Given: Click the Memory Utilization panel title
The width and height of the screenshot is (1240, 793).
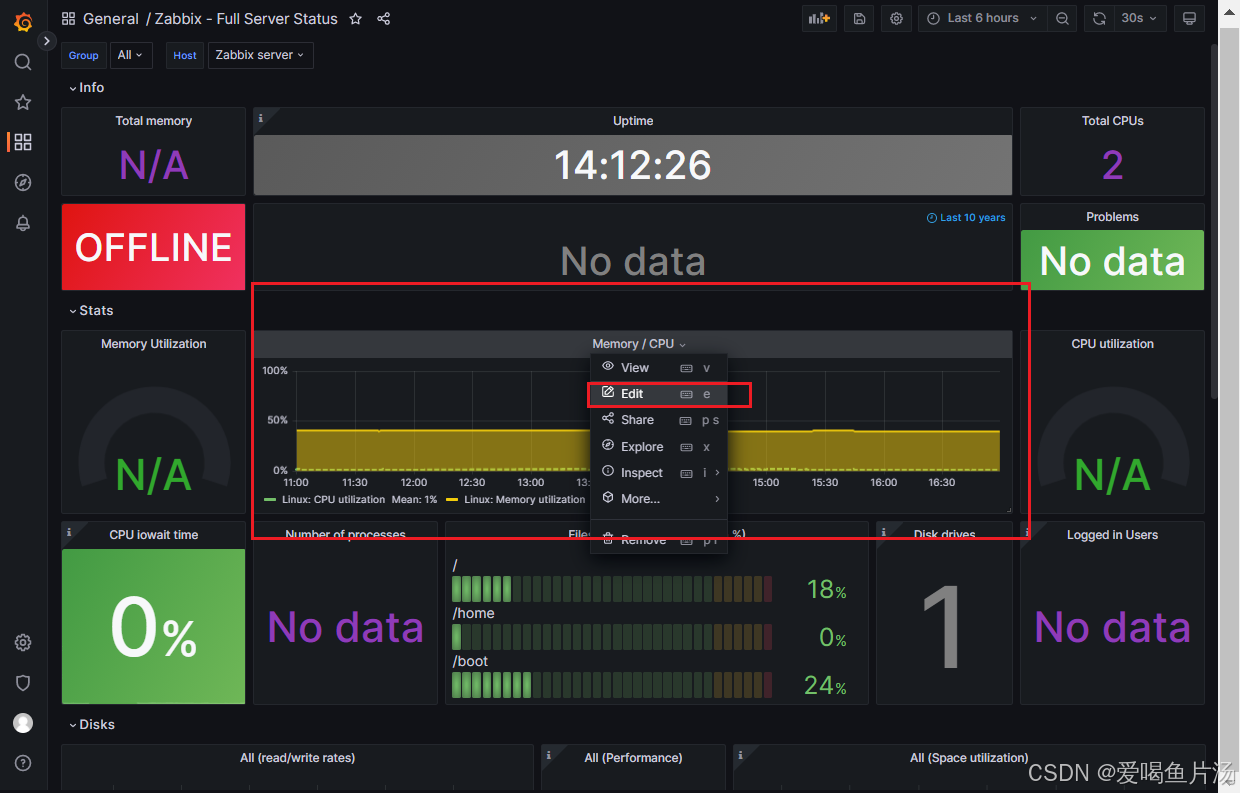Looking at the screenshot, I should (153, 344).
